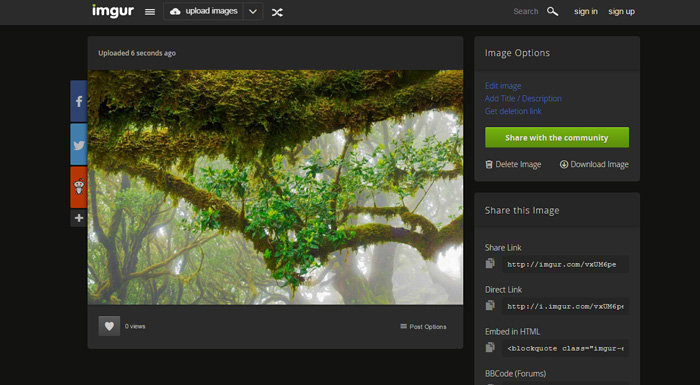Click the Edit image link
This screenshot has height=385, width=700.
tap(503, 86)
